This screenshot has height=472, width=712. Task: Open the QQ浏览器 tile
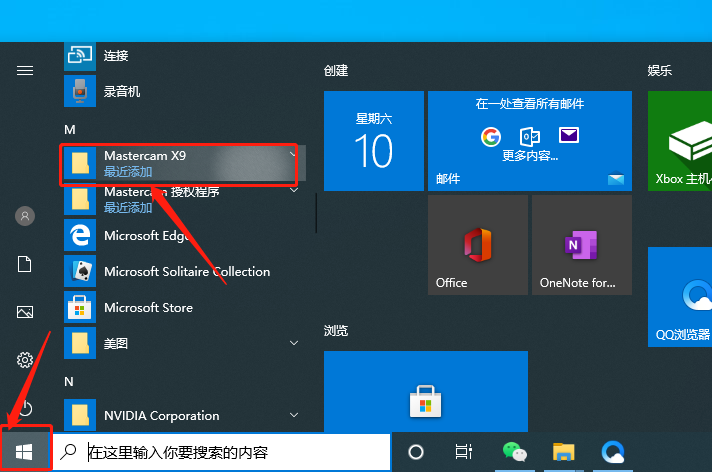(x=680, y=297)
